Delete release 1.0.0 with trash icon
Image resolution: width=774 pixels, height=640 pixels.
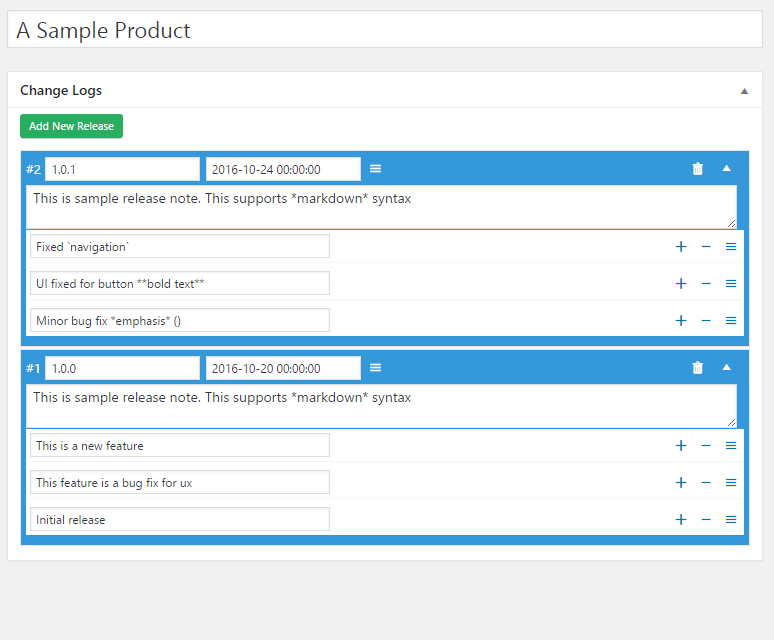pyautogui.click(x=697, y=368)
